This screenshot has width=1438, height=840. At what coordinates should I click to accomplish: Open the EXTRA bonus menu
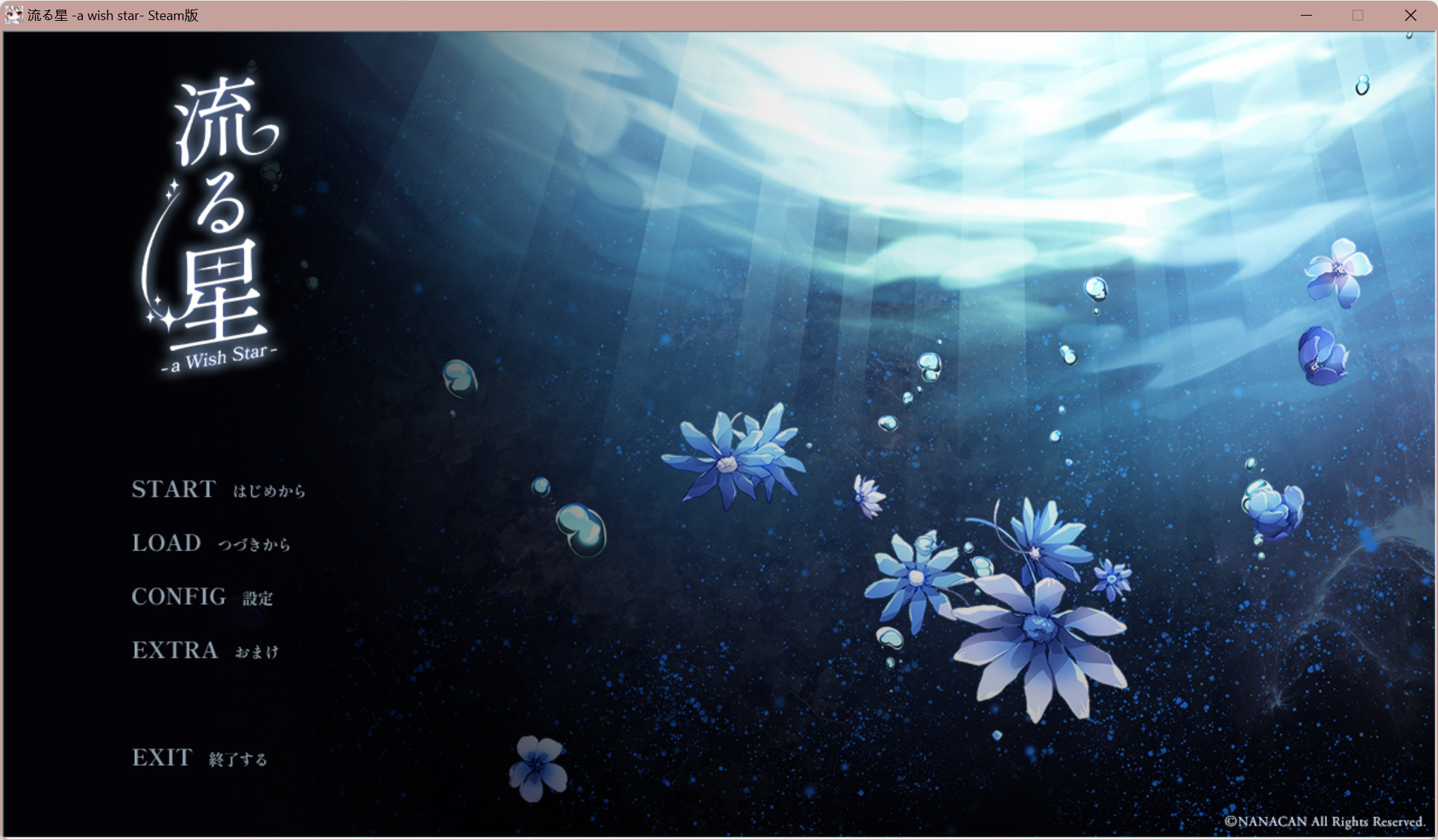(x=175, y=650)
